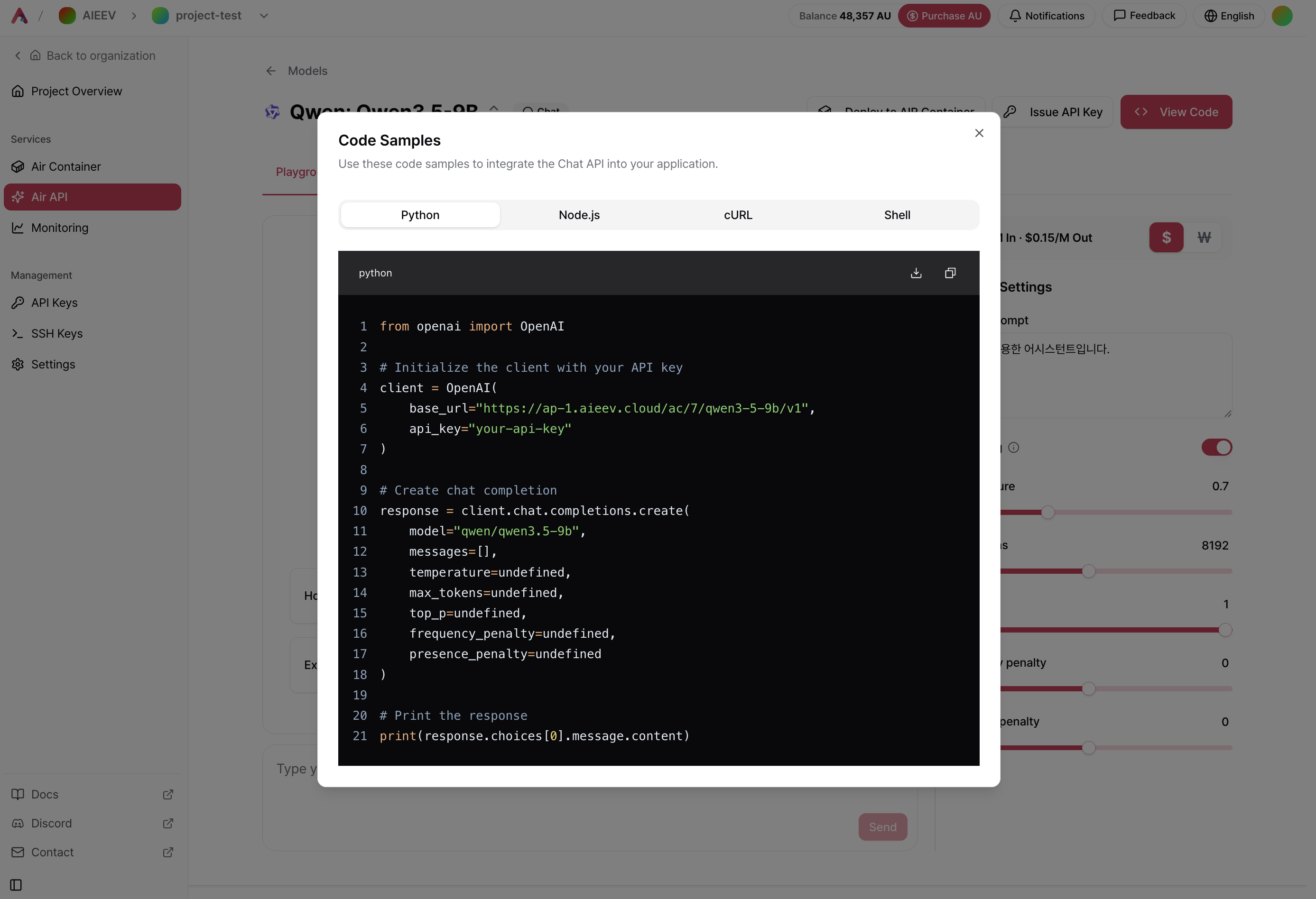The image size is (1316, 899).
Task: Copy the python code to clipboard
Action: tap(950, 273)
